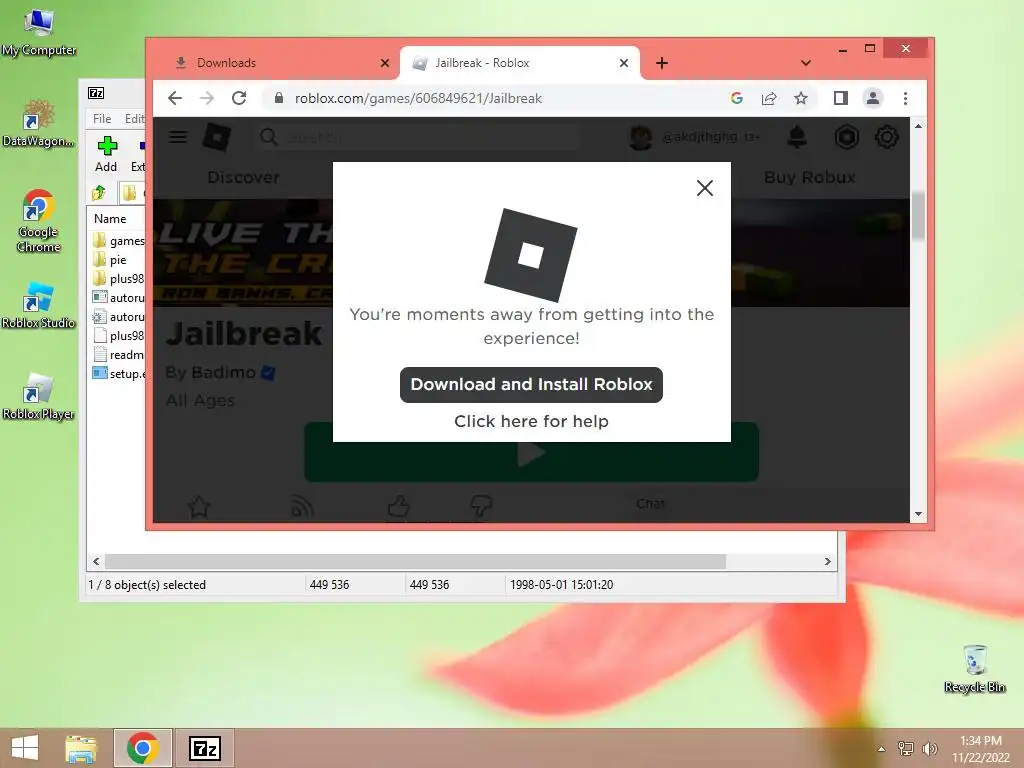Image resolution: width=1024 pixels, height=768 pixels.
Task: Open Recycle Bin on desktop
Action: [974, 669]
